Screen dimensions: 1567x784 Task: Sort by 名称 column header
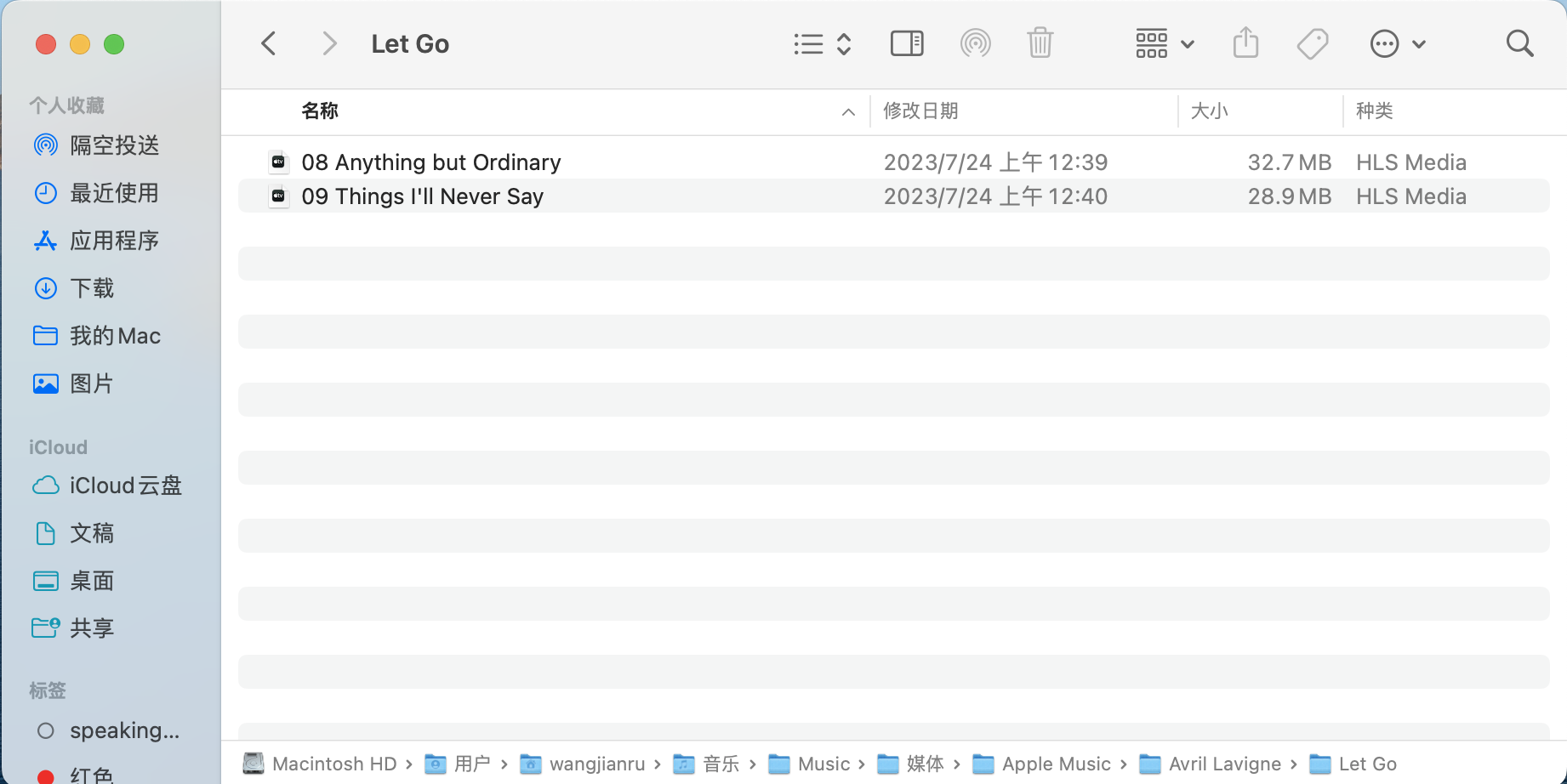(320, 111)
